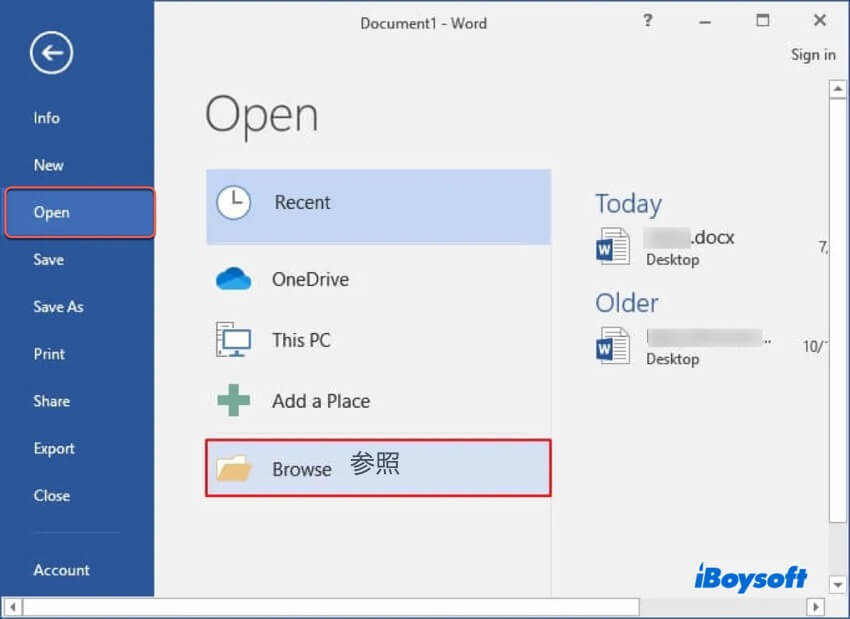The height and width of the screenshot is (619, 850).
Task: Click the This PC computer icon
Action: (x=233, y=340)
